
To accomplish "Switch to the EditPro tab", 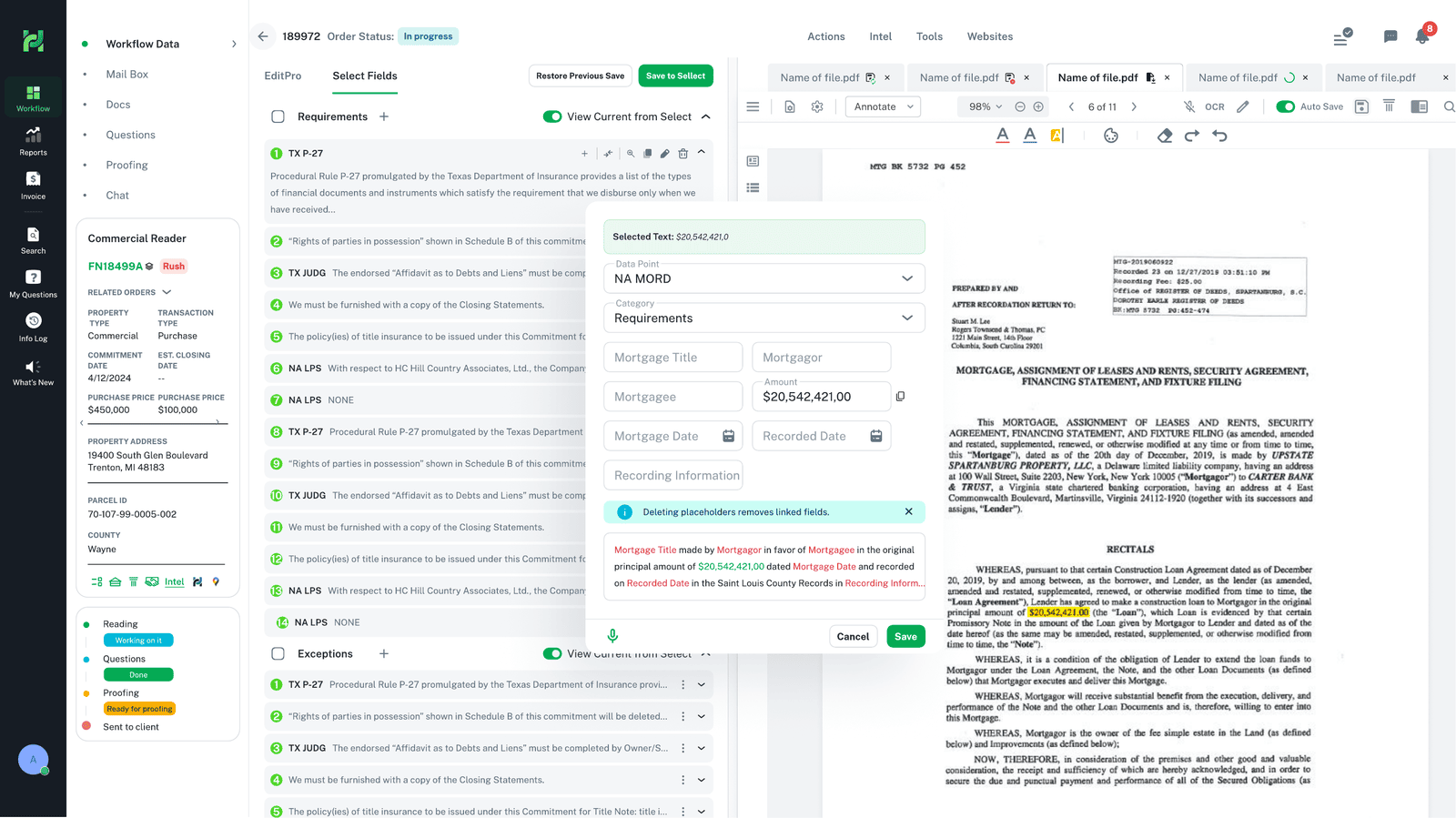I will click(x=283, y=76).
